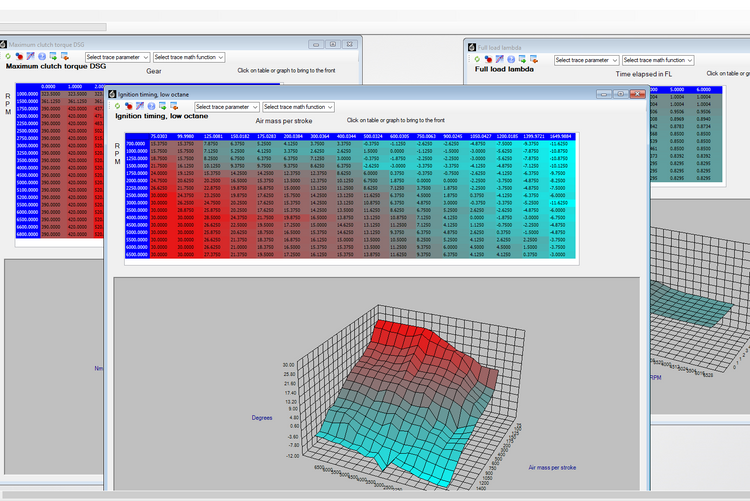Click short horizontal scrollbar at top left
The height and width of the screenshot is (501, 750).
click(x=53, y=27)
